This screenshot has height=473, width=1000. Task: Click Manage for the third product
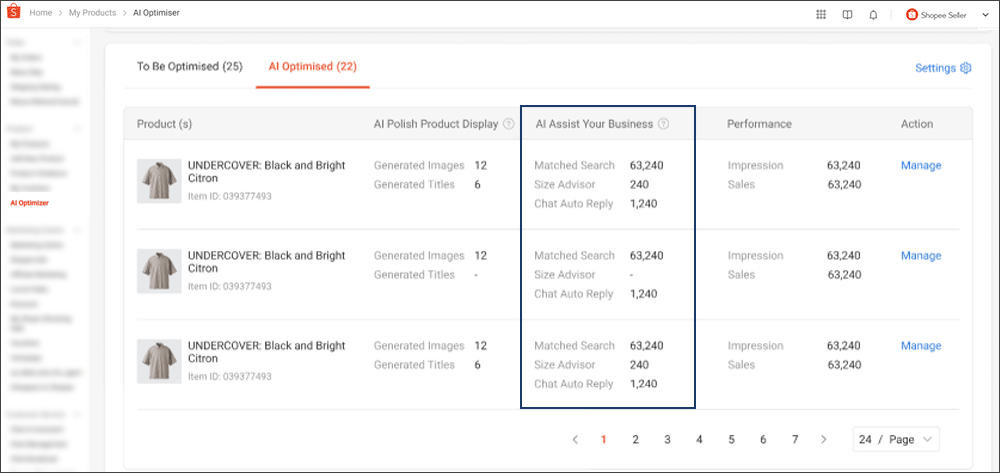point(920,346)
